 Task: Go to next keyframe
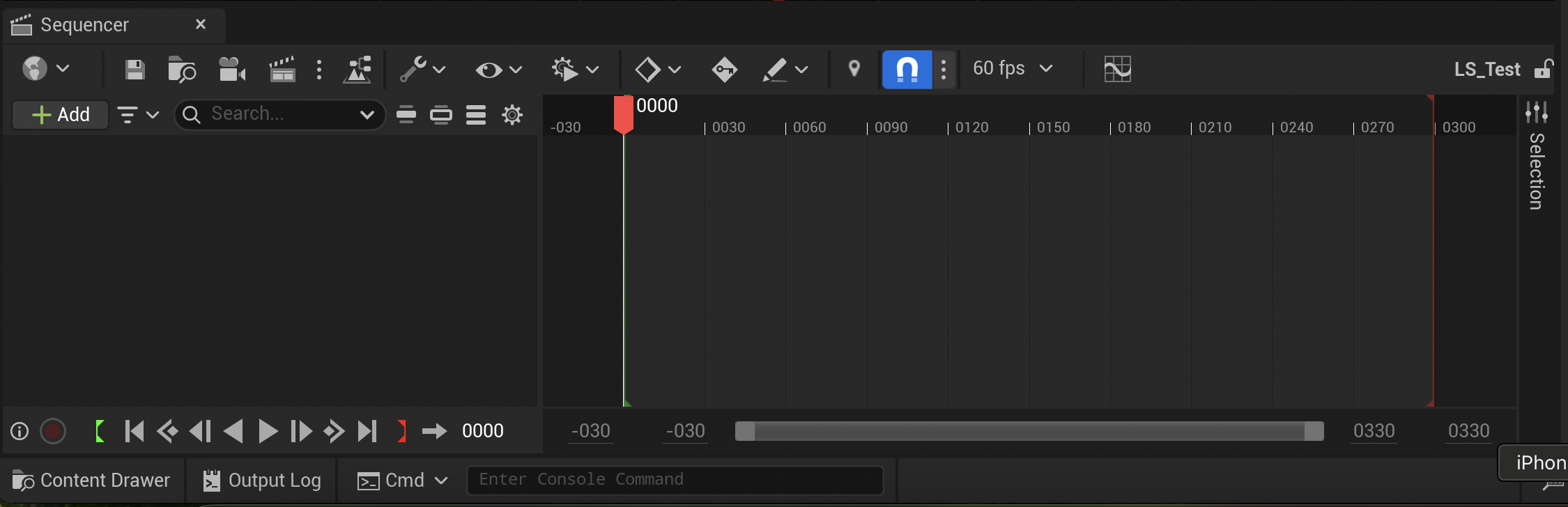[334, 431]
